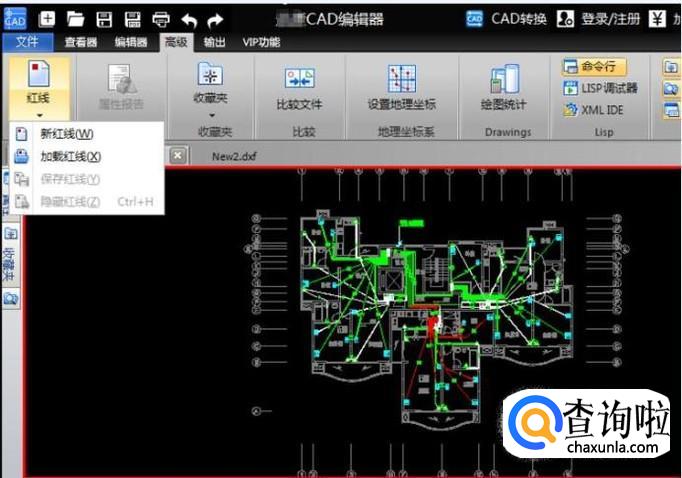Click the side panel icon above the 收藏夹 tab
682x478 pixels.
coord(10,234)
